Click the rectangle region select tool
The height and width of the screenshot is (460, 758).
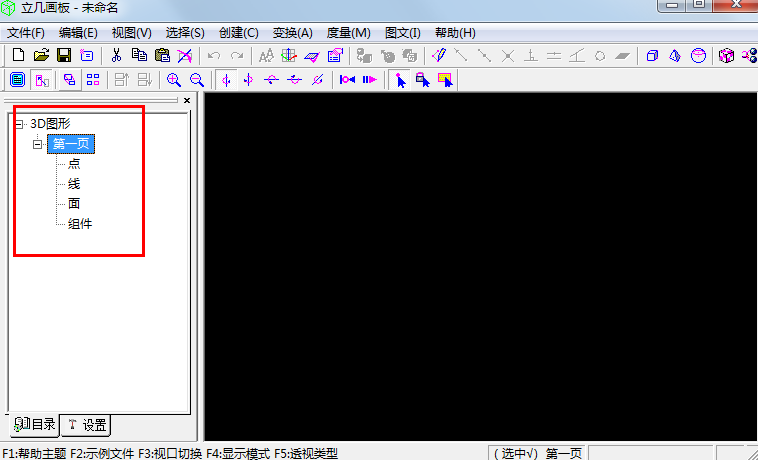tap(445, 80)
